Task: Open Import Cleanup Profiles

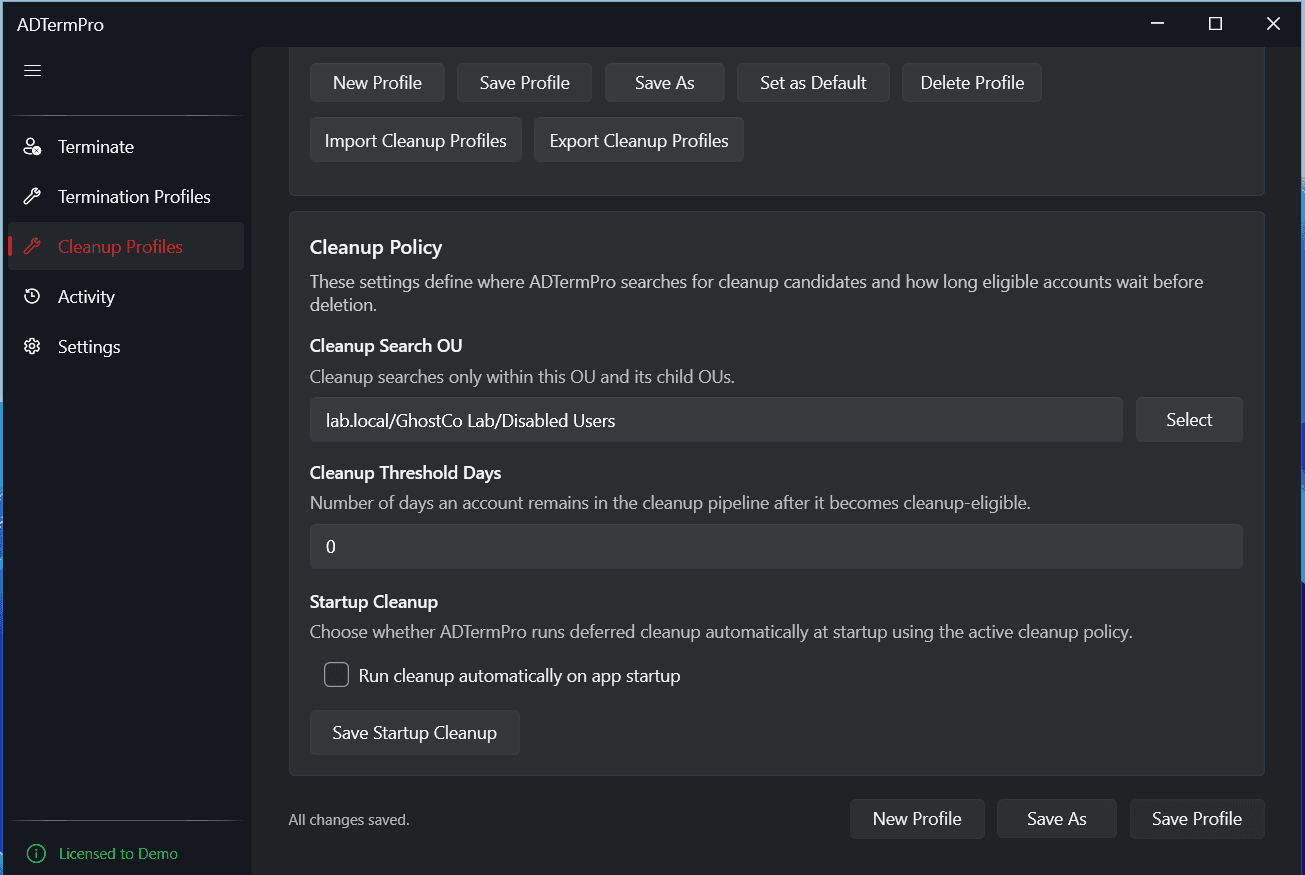Action: (x=415, y=140)
